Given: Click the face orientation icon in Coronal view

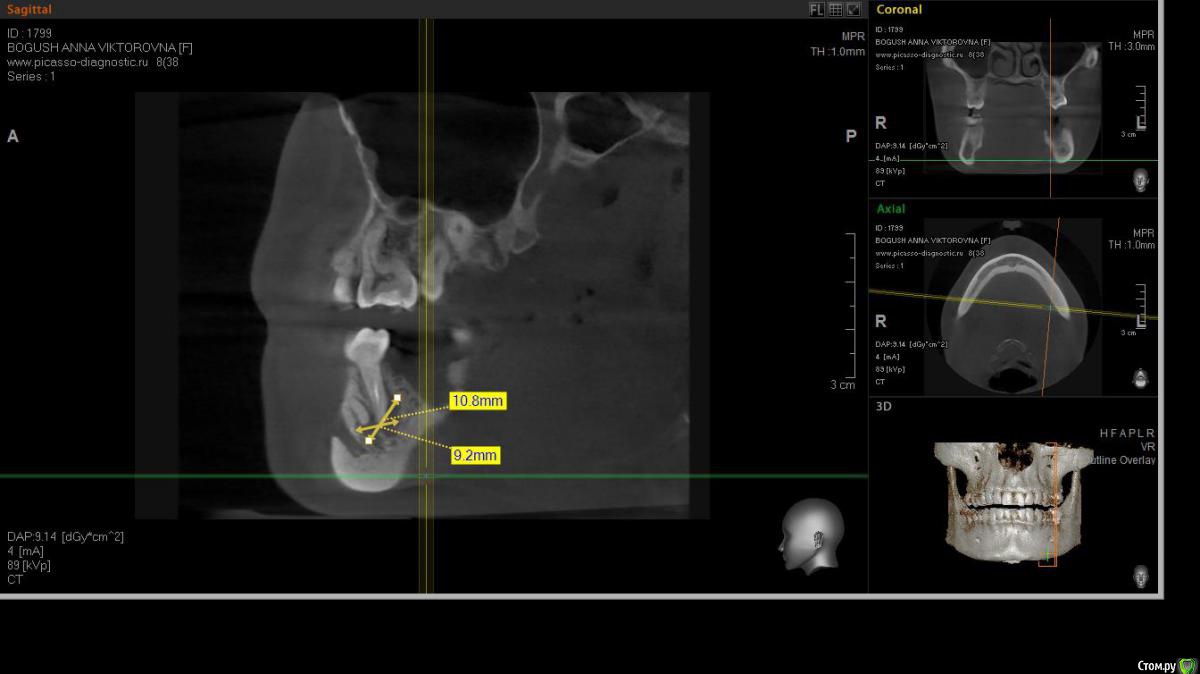Looking at the screenshot, I should 1141,180.
